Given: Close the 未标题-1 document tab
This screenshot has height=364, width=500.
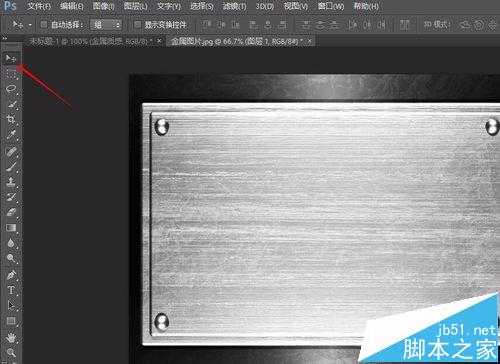Looking at the screenshot, I should point(159,41).
